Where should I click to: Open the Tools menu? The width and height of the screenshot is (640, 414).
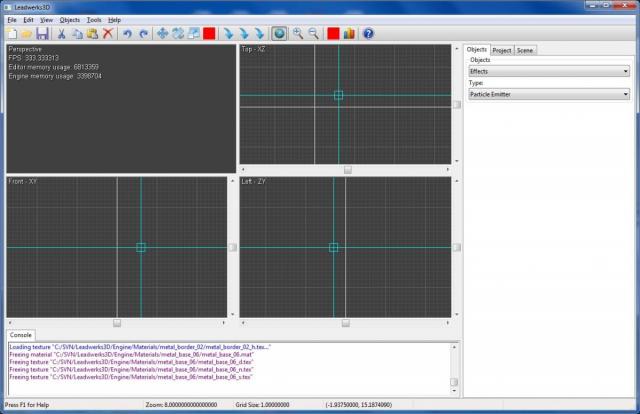[x=94, y=20]
